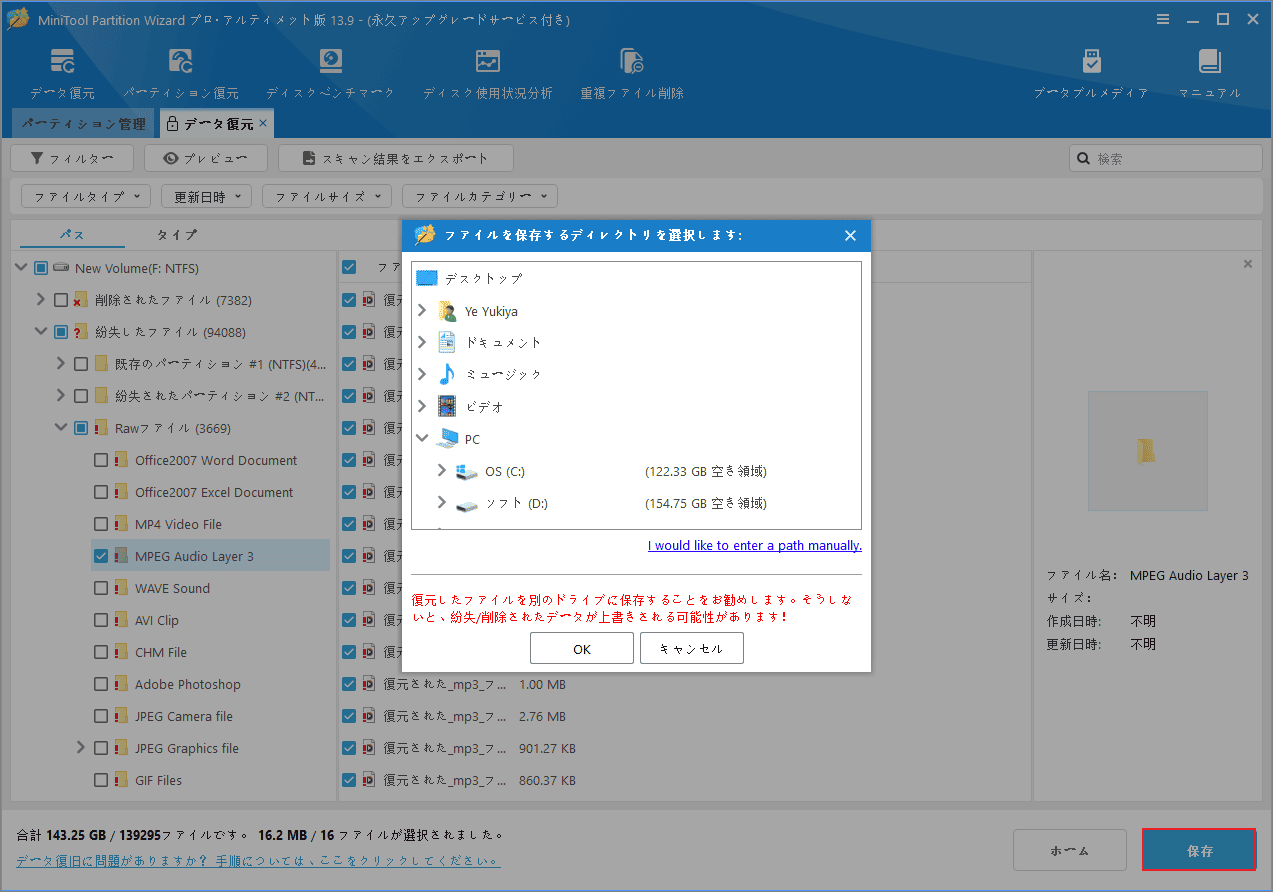1273x892 pixels.
Task: Click the folder preview thumbnail
Action: pos(1147,451)
